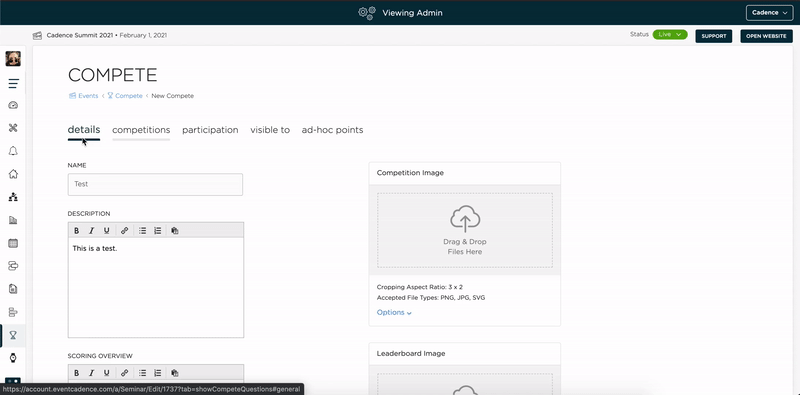Screen dimensions: 800x395
Task: Switch to the competitions tab
Action: tap(141, 130)
